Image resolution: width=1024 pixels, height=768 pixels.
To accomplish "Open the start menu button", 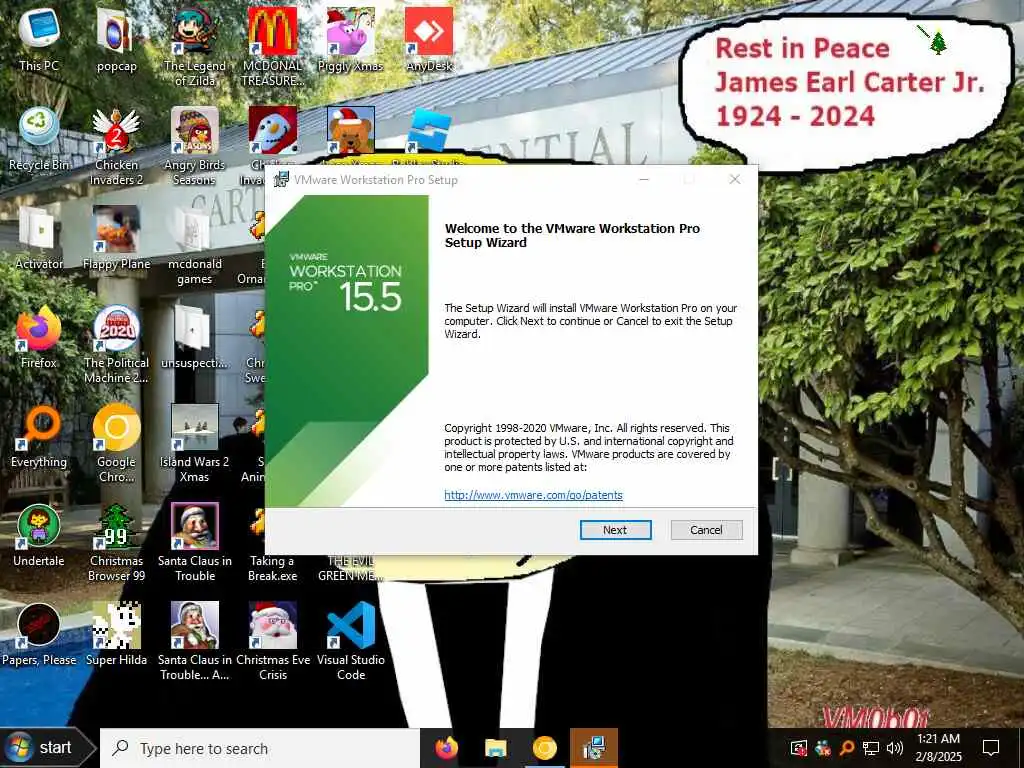I will point(46,748).
